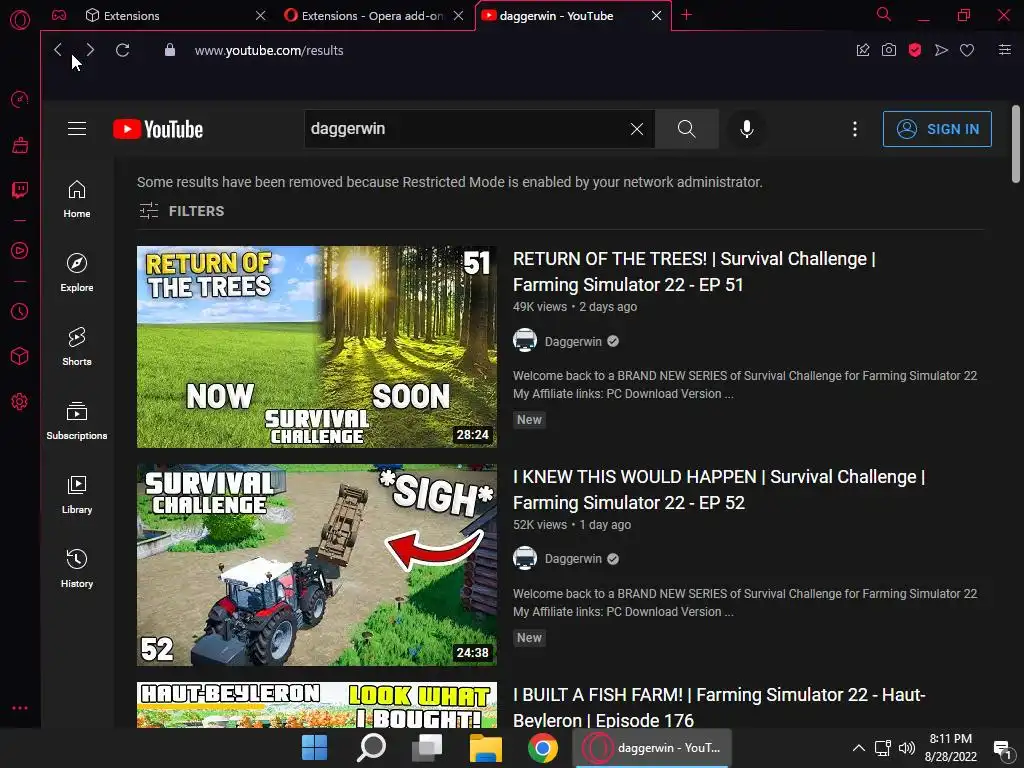Open the browser tab search magnifier

tap(884, 14)
